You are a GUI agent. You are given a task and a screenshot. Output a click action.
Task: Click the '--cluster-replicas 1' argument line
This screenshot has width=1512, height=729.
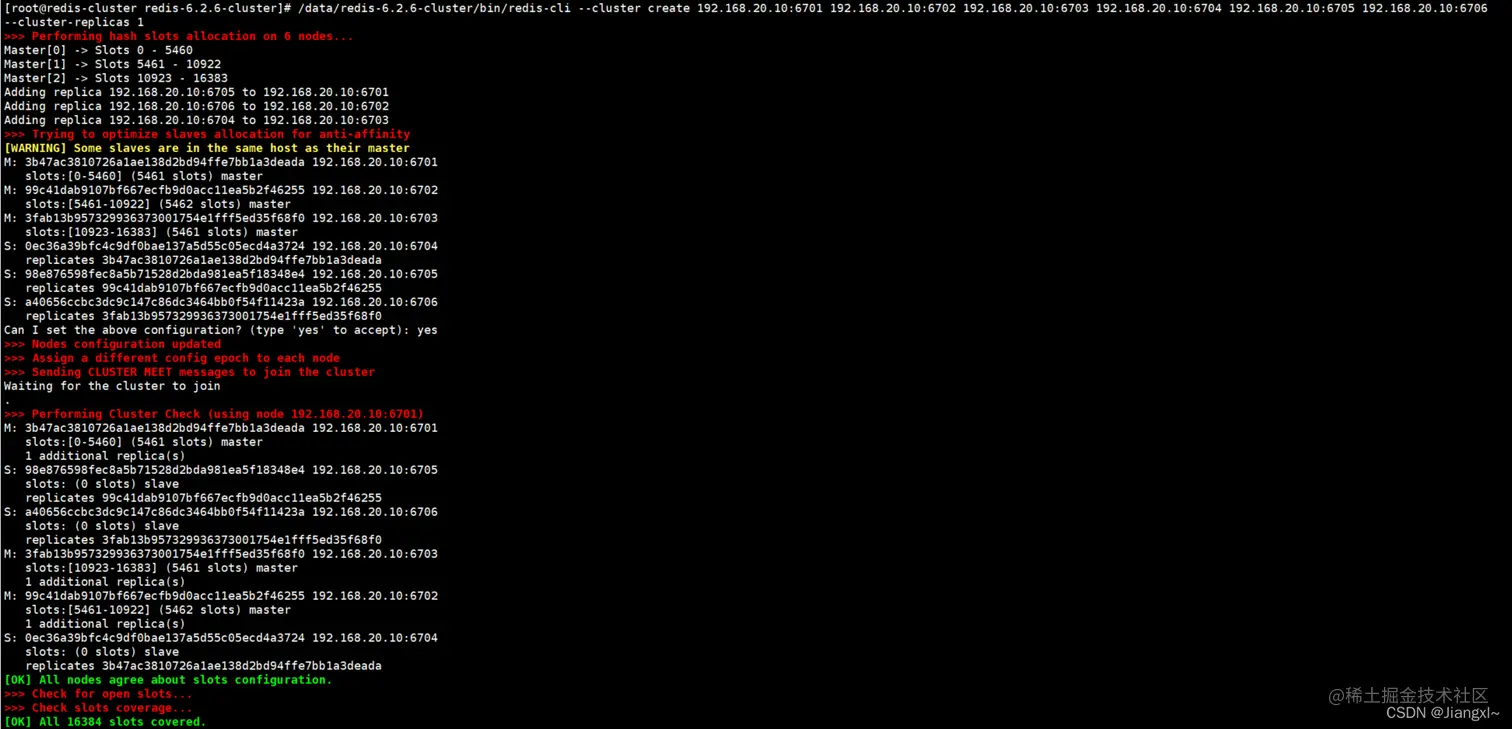pos(74,22)
